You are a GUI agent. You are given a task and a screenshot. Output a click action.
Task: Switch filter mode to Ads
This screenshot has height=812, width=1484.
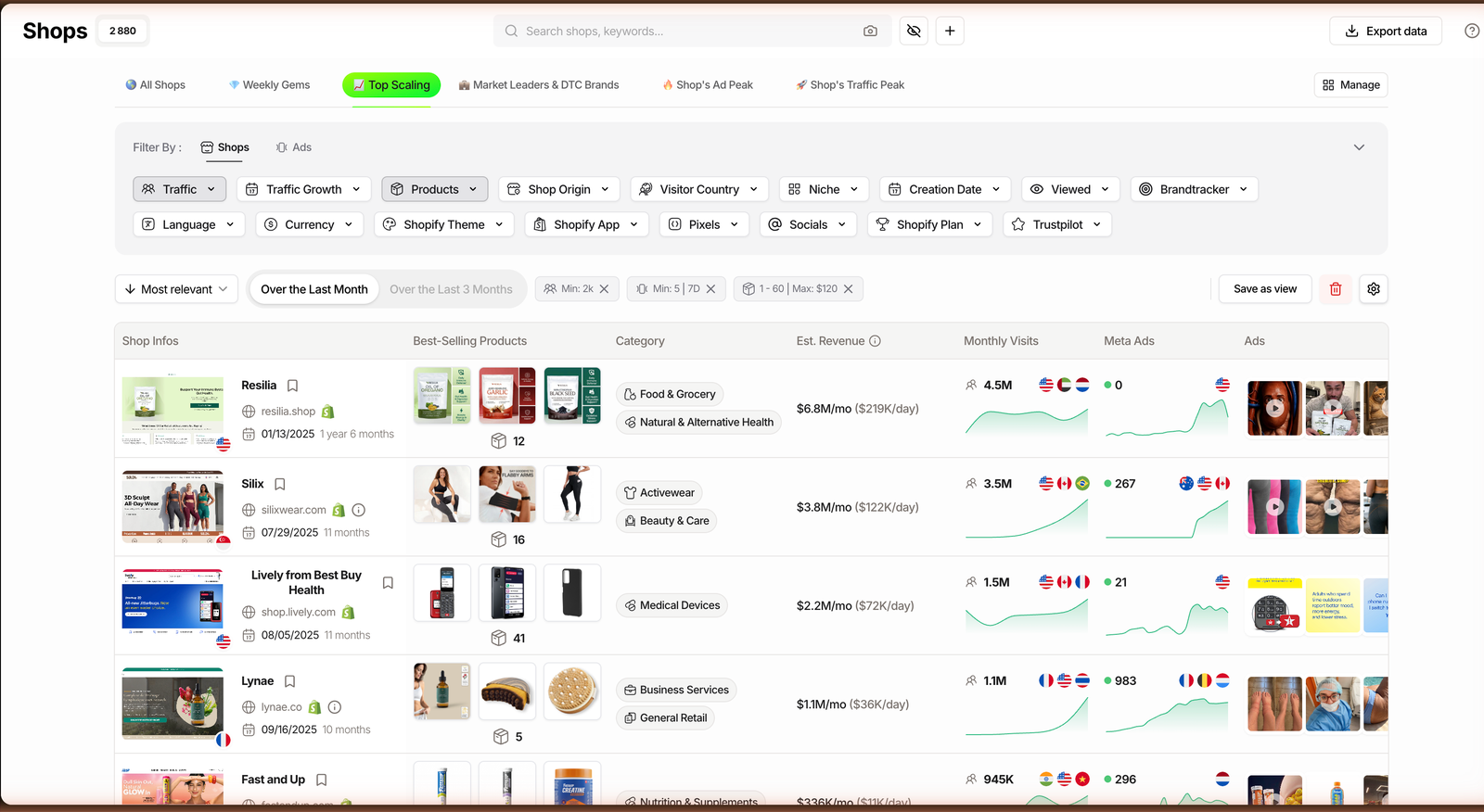[x=294, y=147]
